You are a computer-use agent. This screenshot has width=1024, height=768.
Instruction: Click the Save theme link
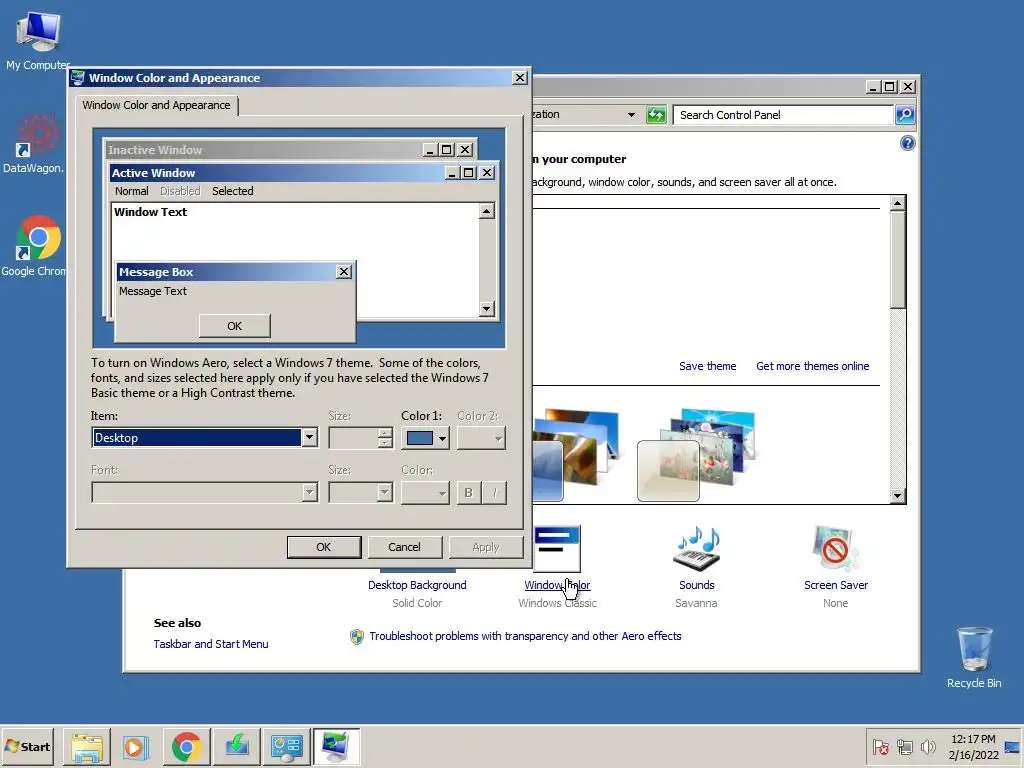tap(707, 366)
